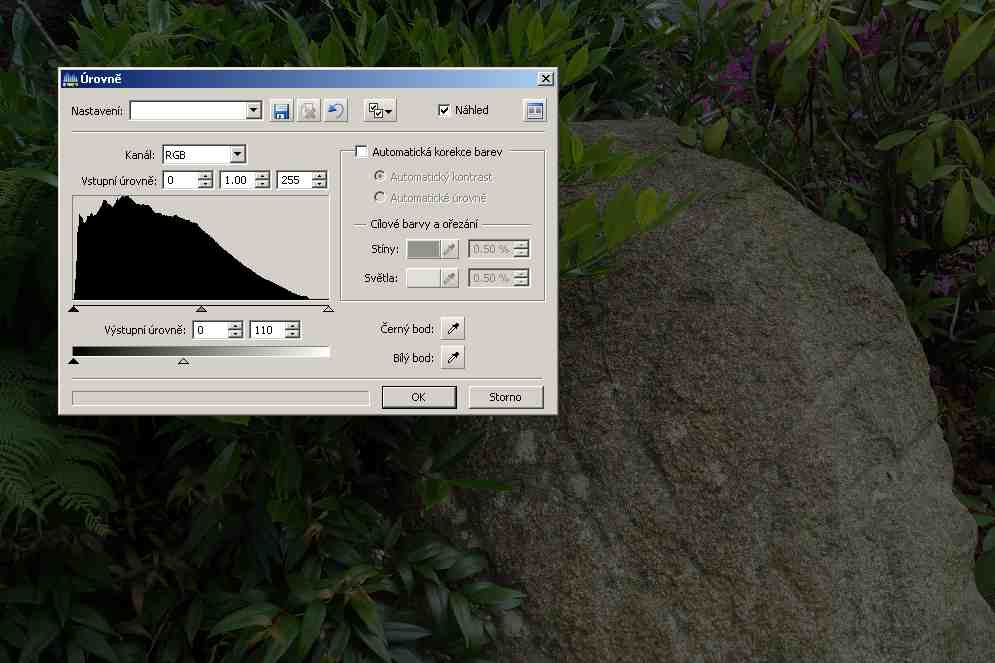Click the Výstupní úrovně 110 input field
Viewport: 995px width, 663px height.
pos(266,330)
